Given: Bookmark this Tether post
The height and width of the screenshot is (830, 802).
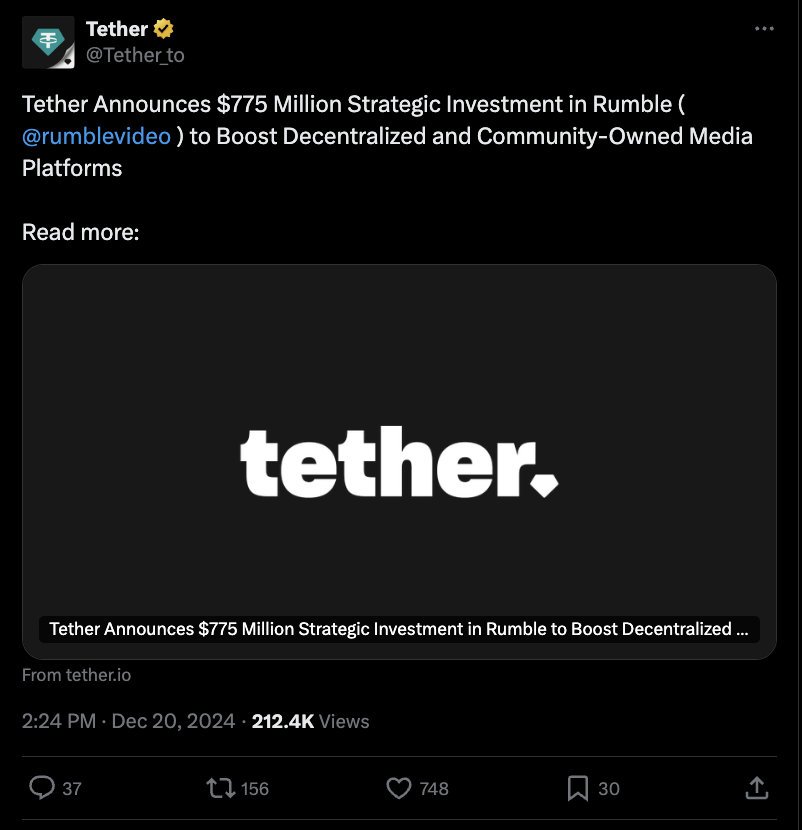Looking at the screenshot, I should 577,789.
